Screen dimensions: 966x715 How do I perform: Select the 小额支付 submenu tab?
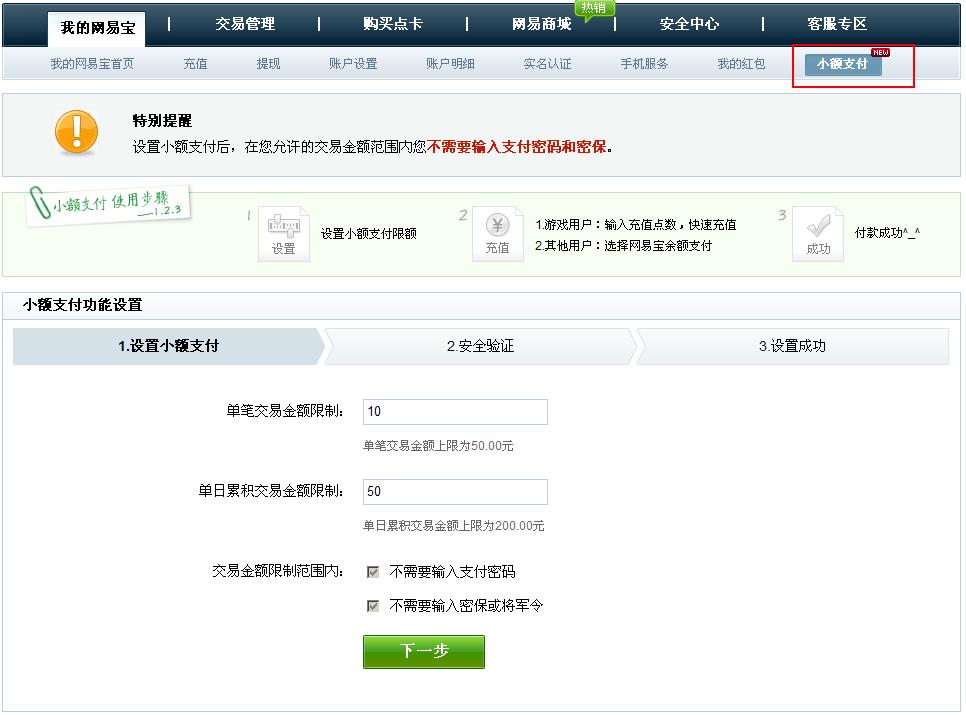[x=843, y=64]
